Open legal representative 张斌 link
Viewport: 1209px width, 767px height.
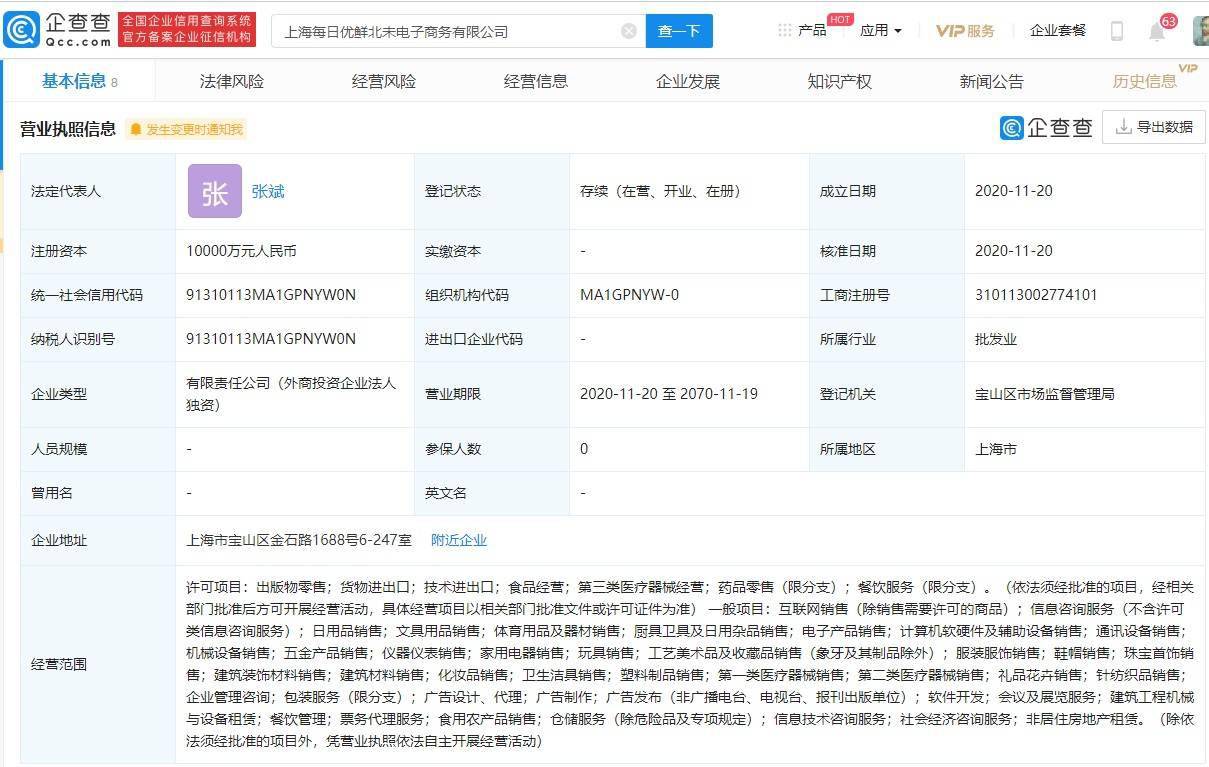268,191
